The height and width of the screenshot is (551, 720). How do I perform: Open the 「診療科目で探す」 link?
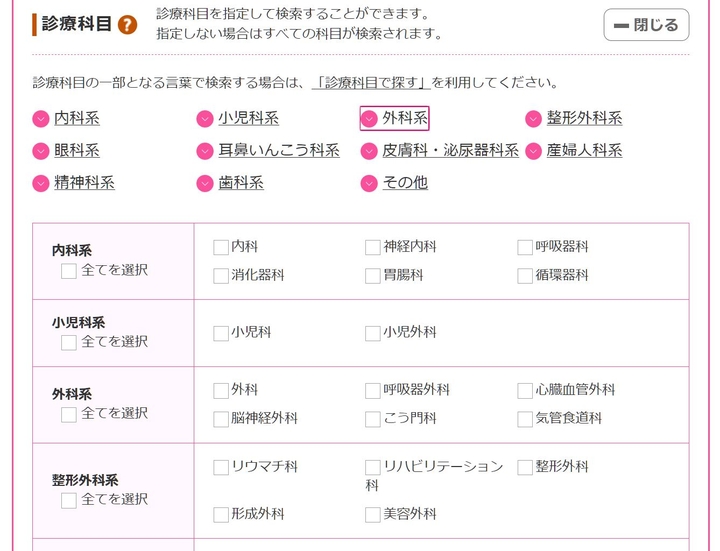(371, 83)
